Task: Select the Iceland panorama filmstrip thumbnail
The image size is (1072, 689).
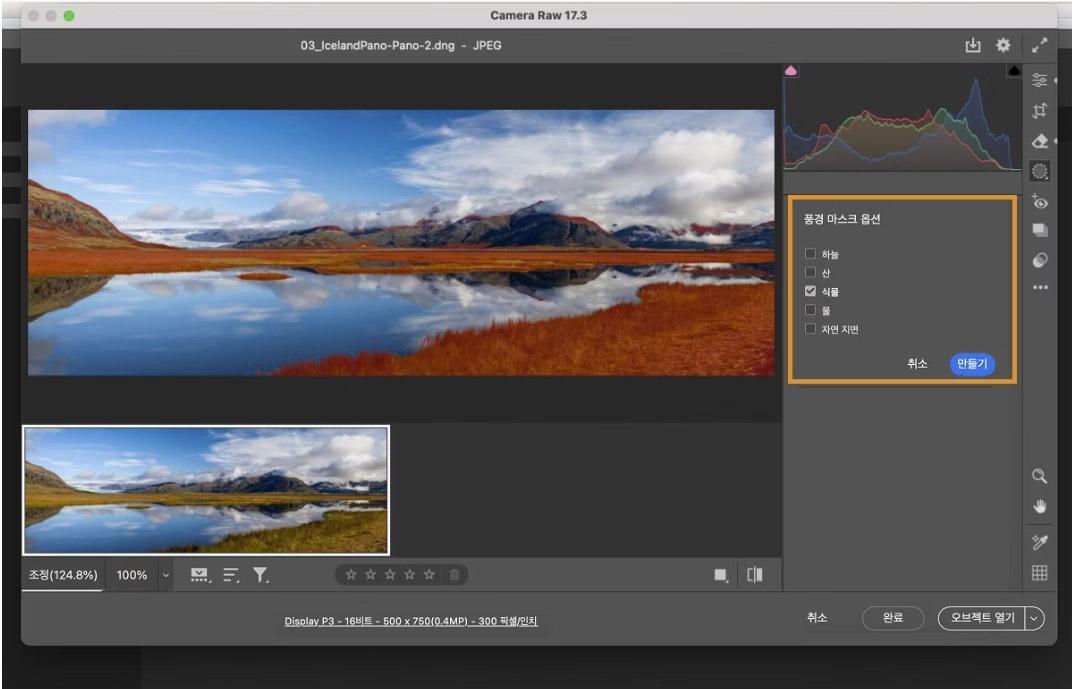Action: click(206, 490)
